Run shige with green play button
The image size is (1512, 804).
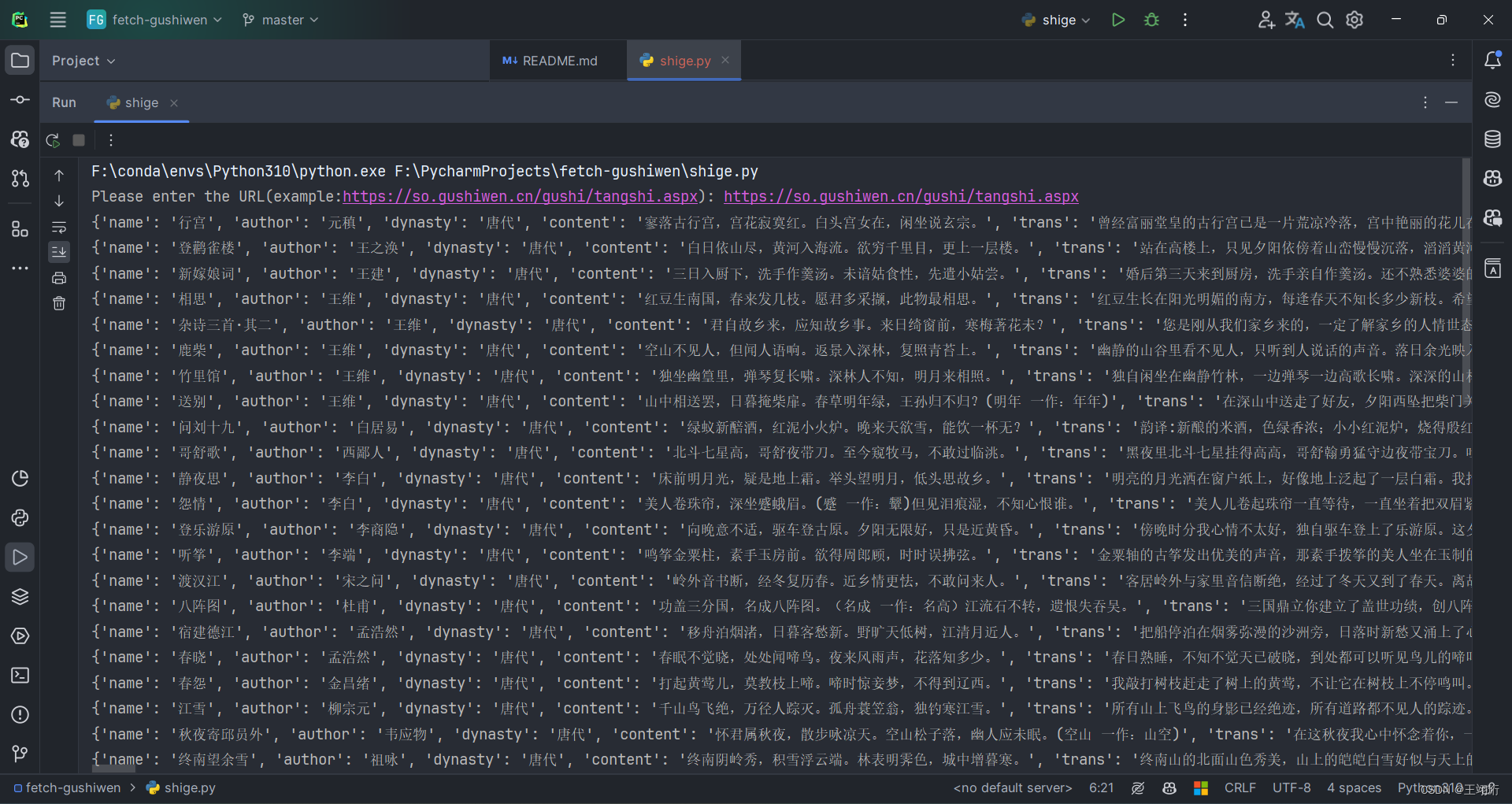1117,20
